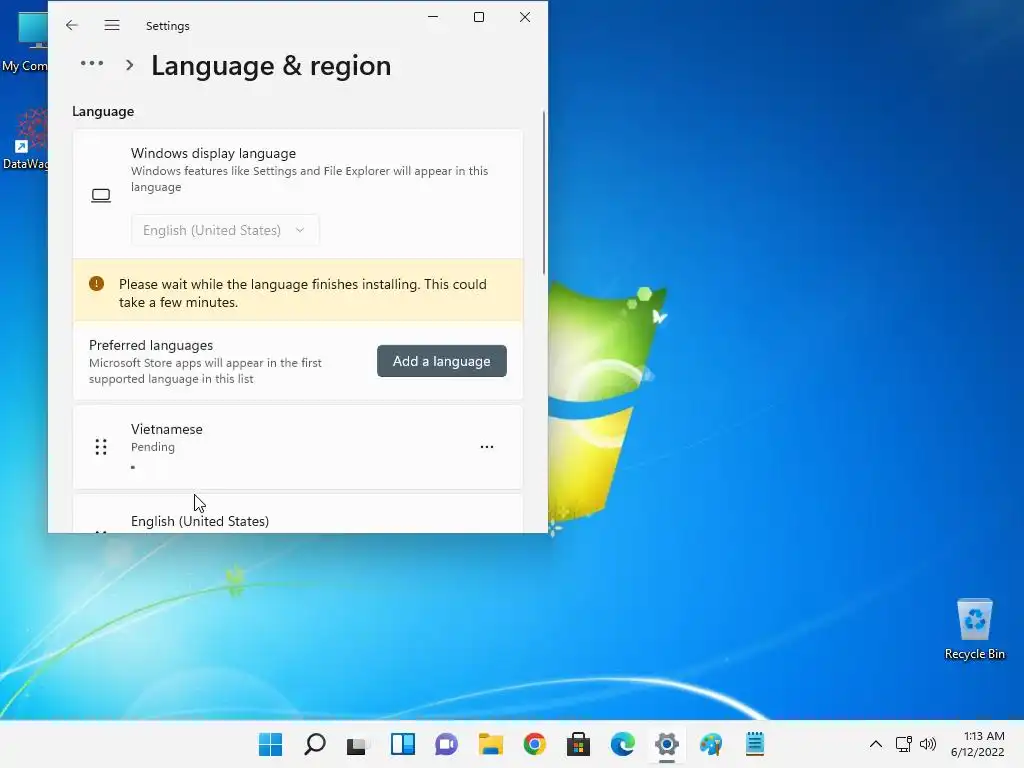Click the Preferred languages label
Viewport: 1024px width, 768px height.
(151, 345)
